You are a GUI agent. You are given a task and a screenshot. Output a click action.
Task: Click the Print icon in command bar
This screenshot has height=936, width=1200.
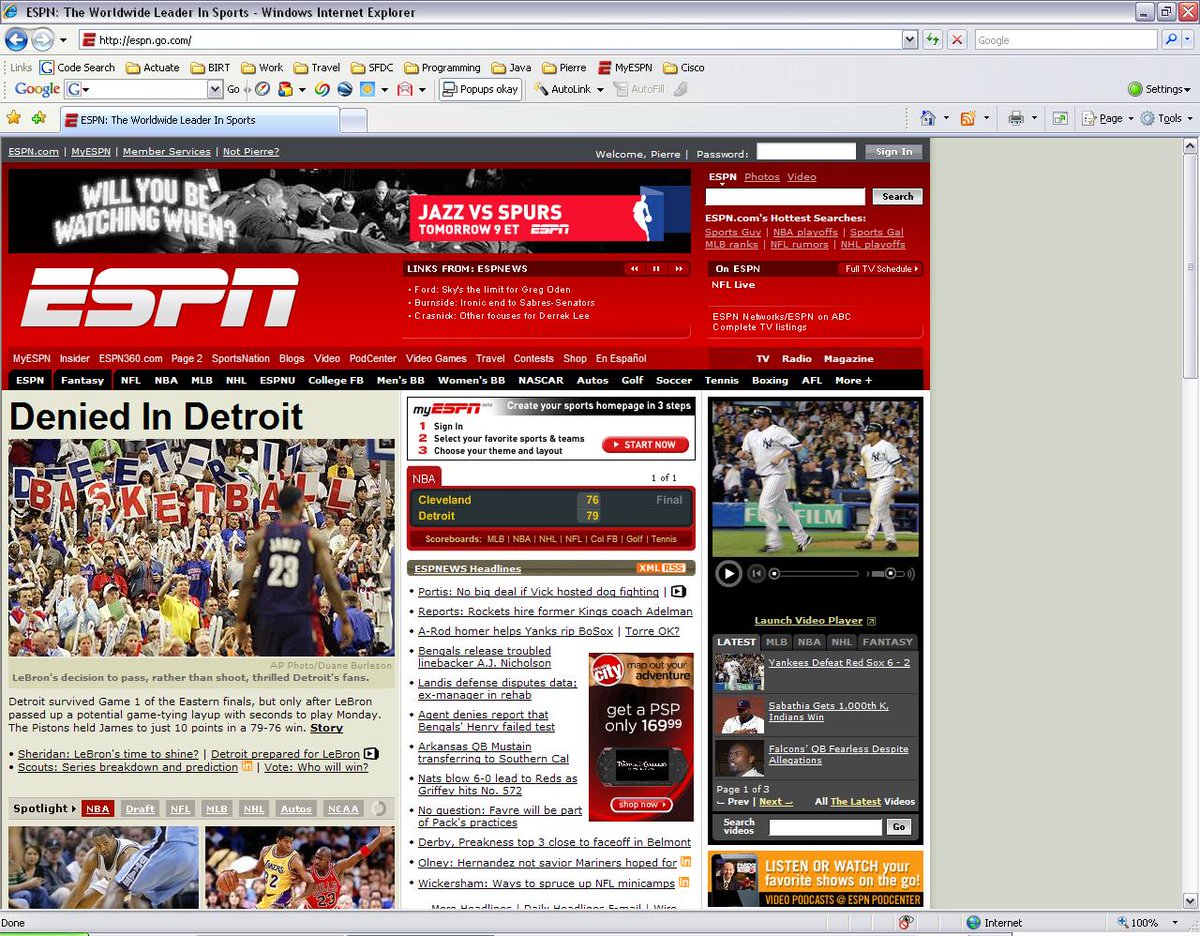[x=1016, y=118]
